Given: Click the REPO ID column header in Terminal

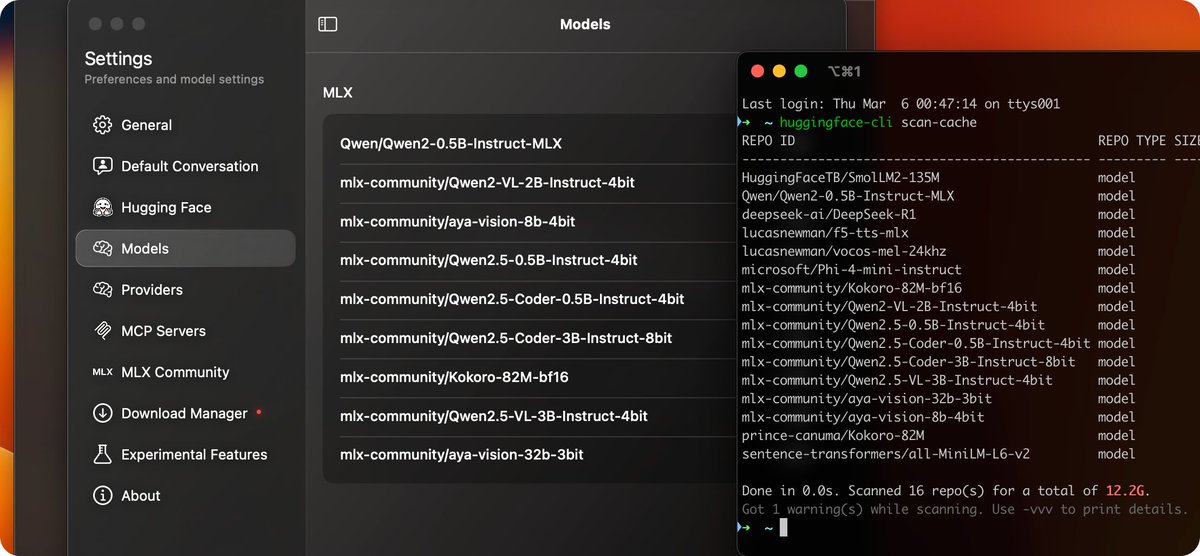Looking at the screenshot, I should click(769, 141).
